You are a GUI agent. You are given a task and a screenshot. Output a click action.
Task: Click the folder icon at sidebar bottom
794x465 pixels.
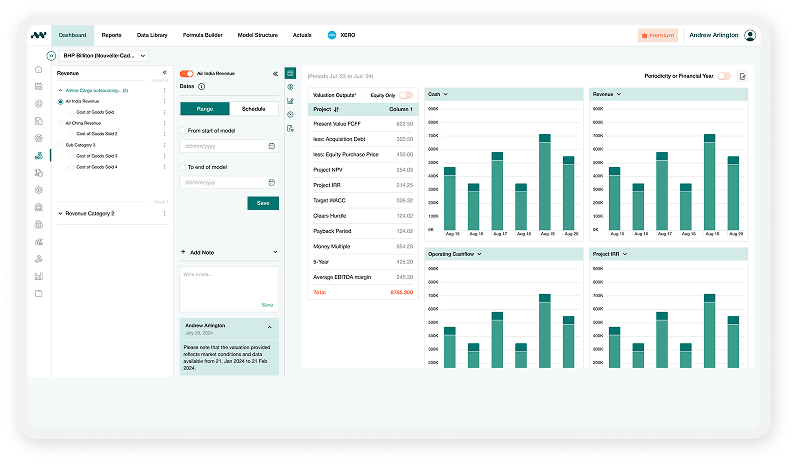pyautogui.click(x=38, y=293)
